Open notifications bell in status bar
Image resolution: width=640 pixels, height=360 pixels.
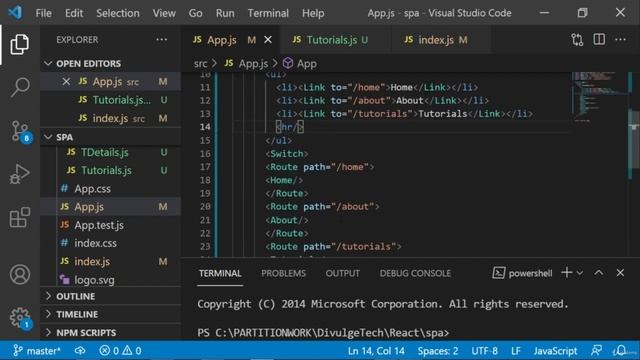click(x=621, y=351)
